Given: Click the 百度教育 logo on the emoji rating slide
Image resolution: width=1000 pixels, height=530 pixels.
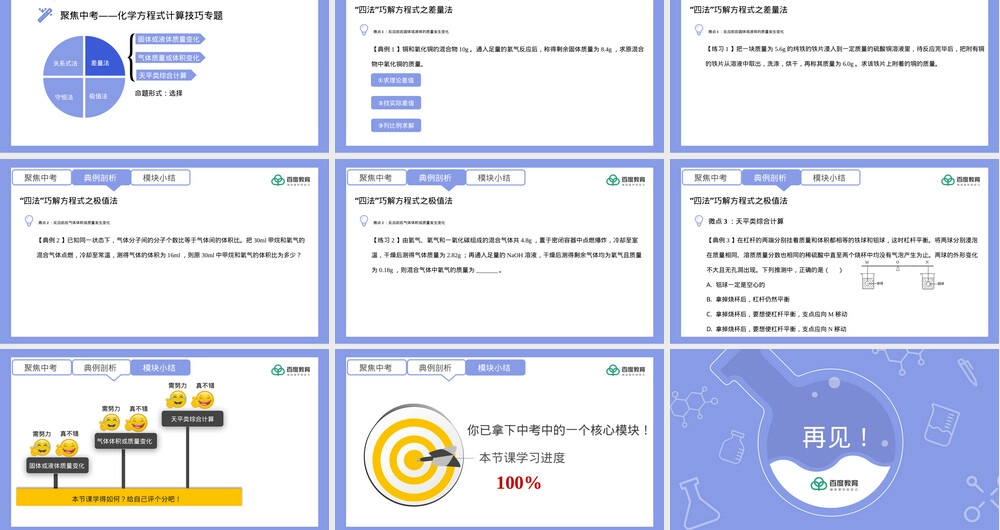Looking at the screenshot, I should [x=291, y=370].
